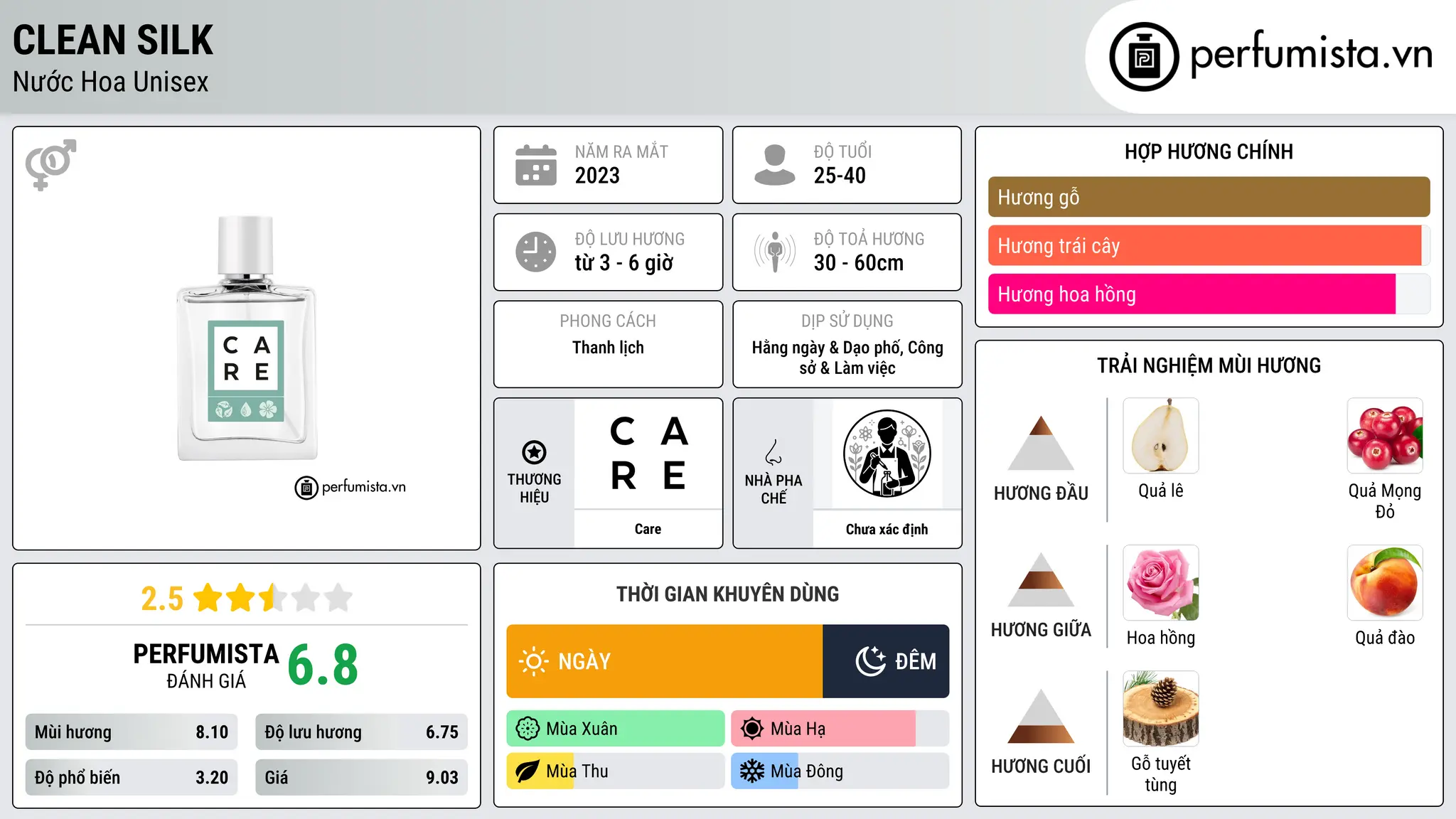Click the Mùa Thu season bar
Image resolution: width=1456 pixels, height=819 pixels.
[x=616, y=771]
